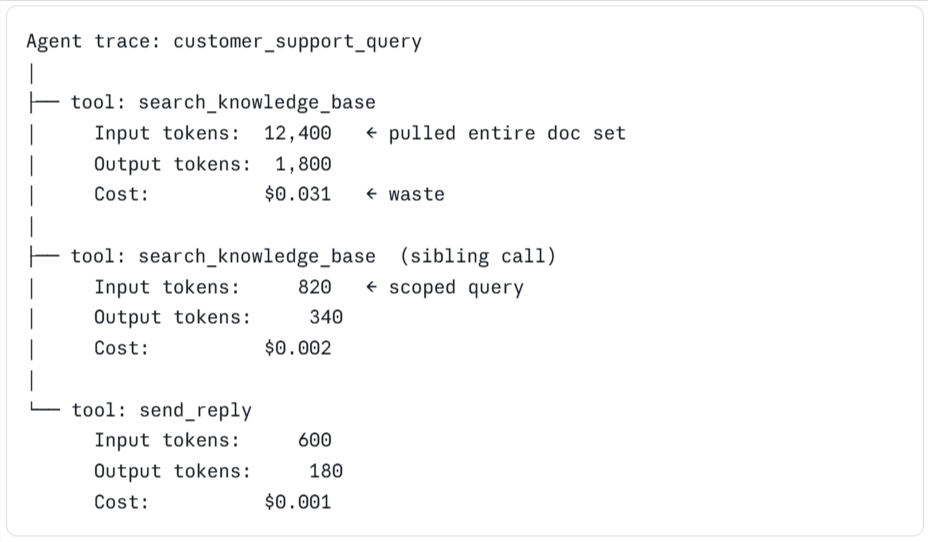Click the 600 input tokens value
Screen dimensions: 928x542
pyautogui.click(x=314, y=441)
